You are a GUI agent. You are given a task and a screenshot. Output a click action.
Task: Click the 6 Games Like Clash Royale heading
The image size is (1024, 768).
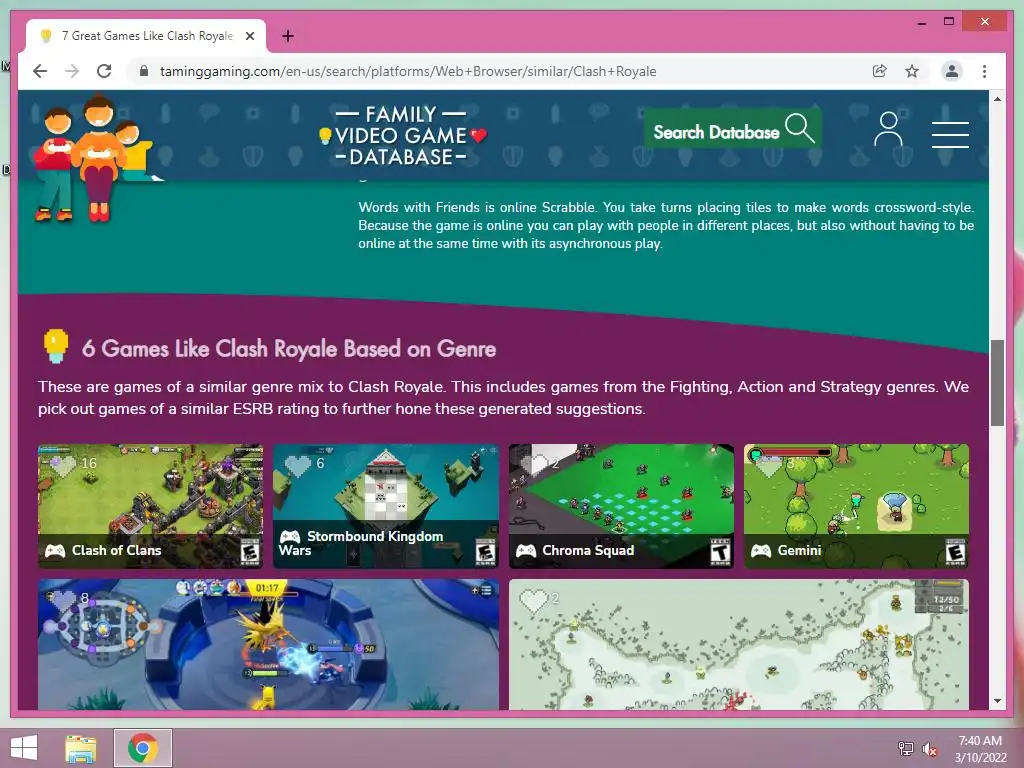coord(289,349)
